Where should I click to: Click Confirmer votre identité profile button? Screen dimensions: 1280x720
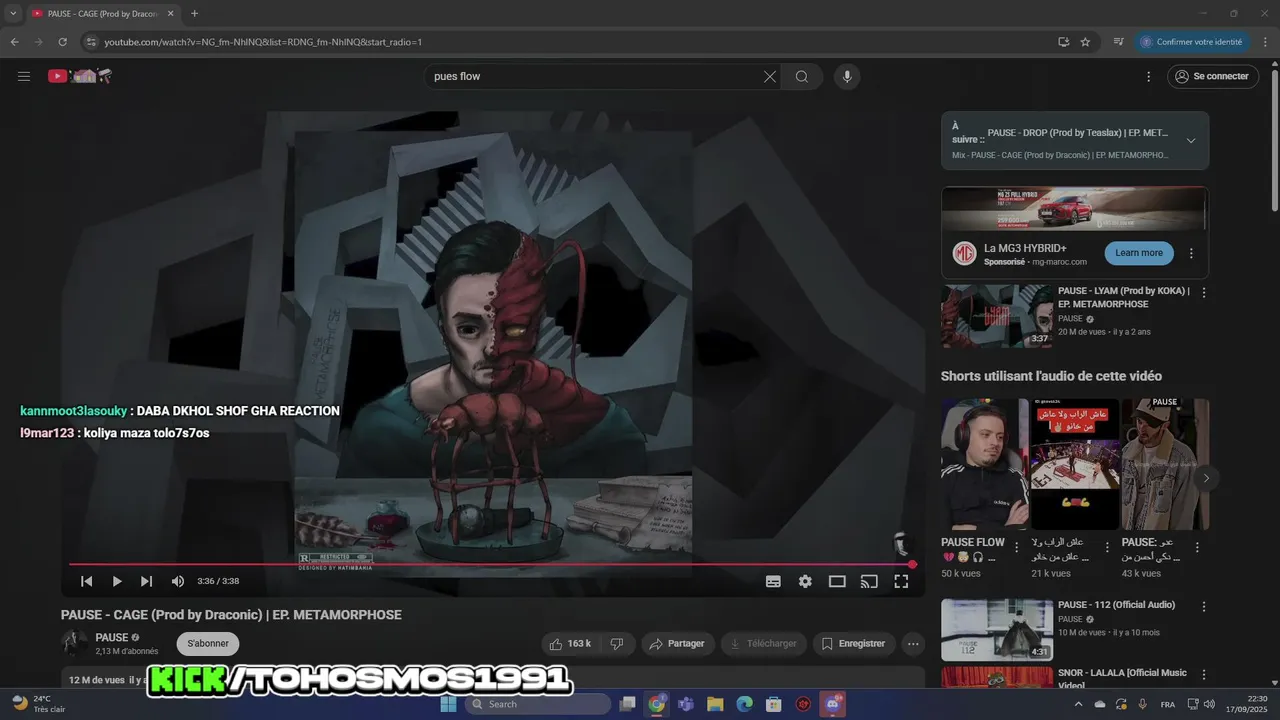coord(1192,42)
